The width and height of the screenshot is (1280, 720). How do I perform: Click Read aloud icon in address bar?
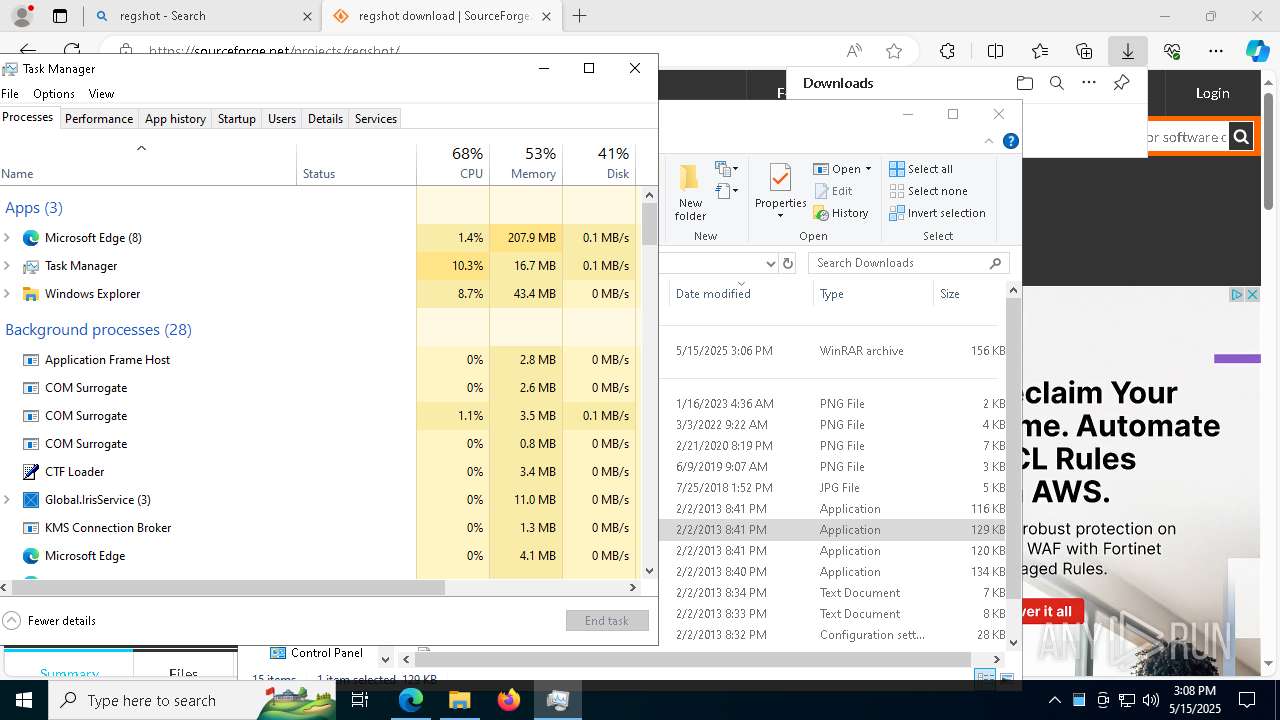tap(854, 51)
